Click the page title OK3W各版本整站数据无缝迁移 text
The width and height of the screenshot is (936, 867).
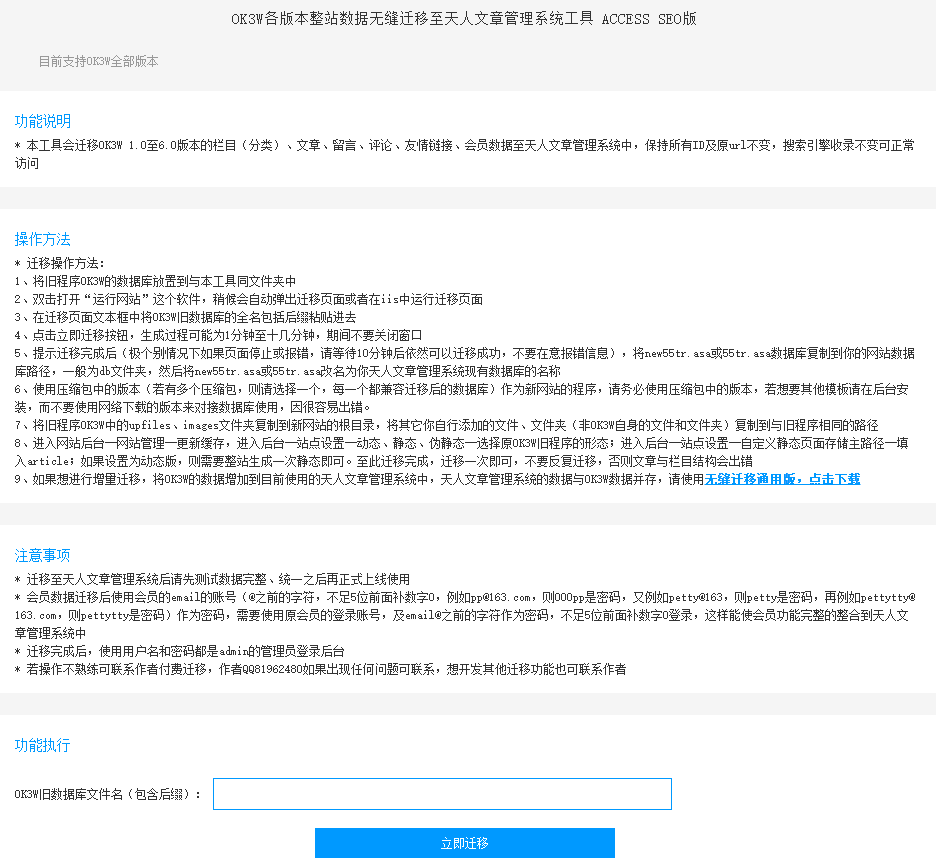point(464,19)
